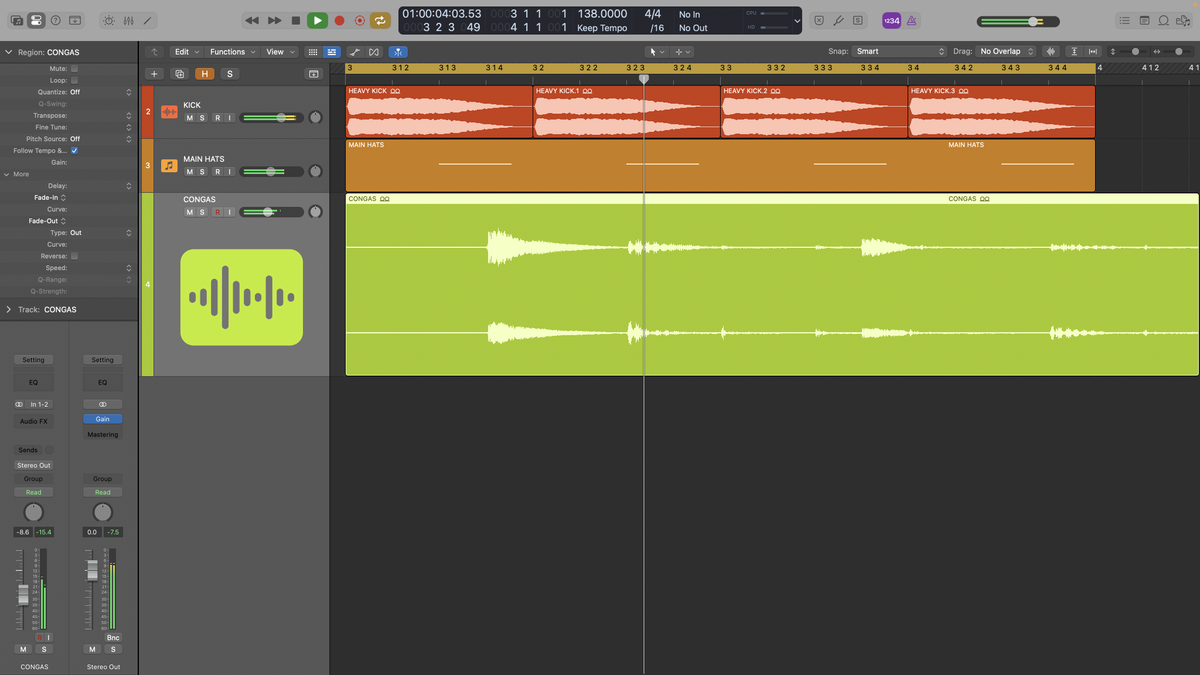
Task: Click the Cycle loop button
Action: point(380,20)
